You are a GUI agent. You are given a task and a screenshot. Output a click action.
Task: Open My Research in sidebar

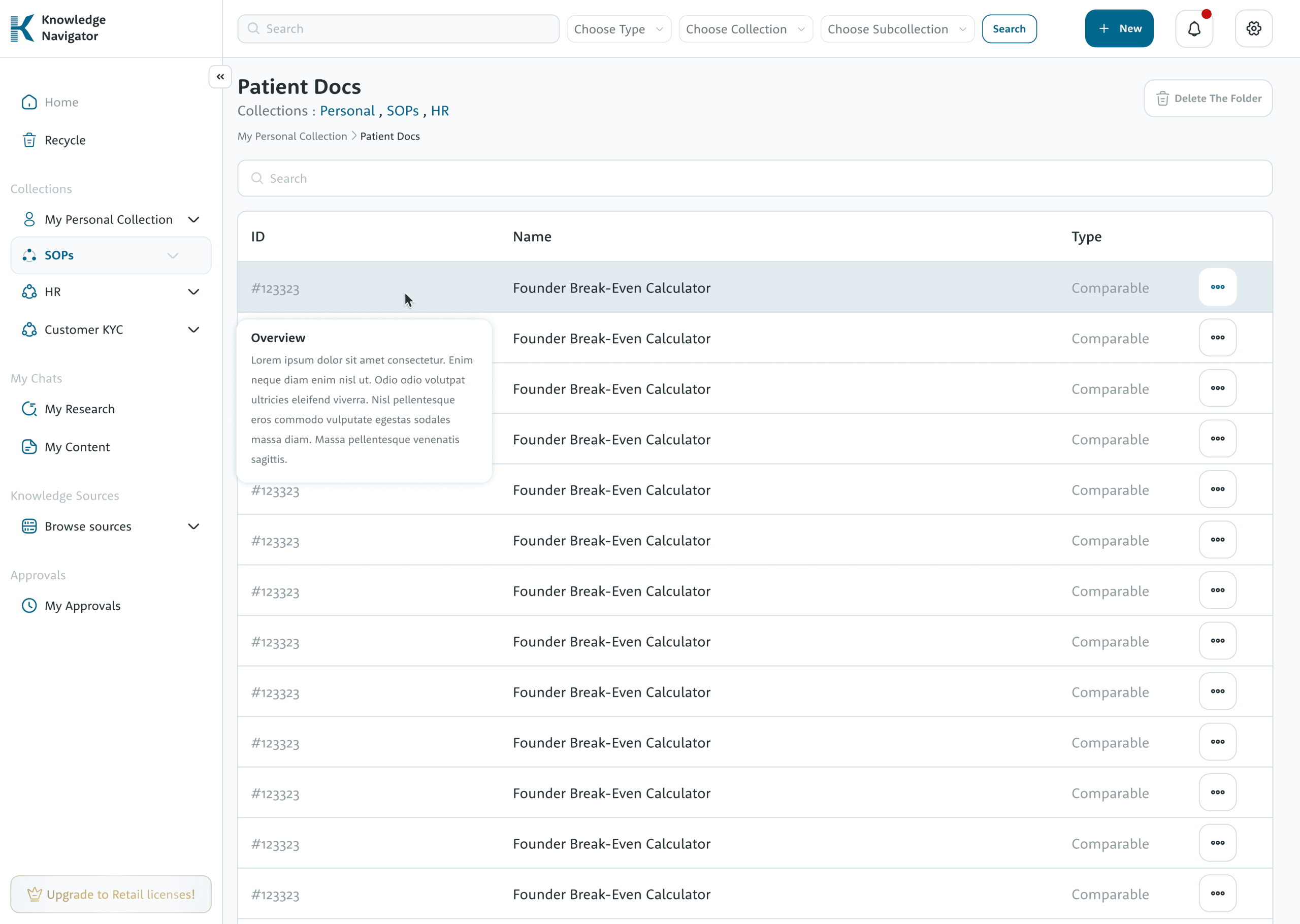coord(80,409)
